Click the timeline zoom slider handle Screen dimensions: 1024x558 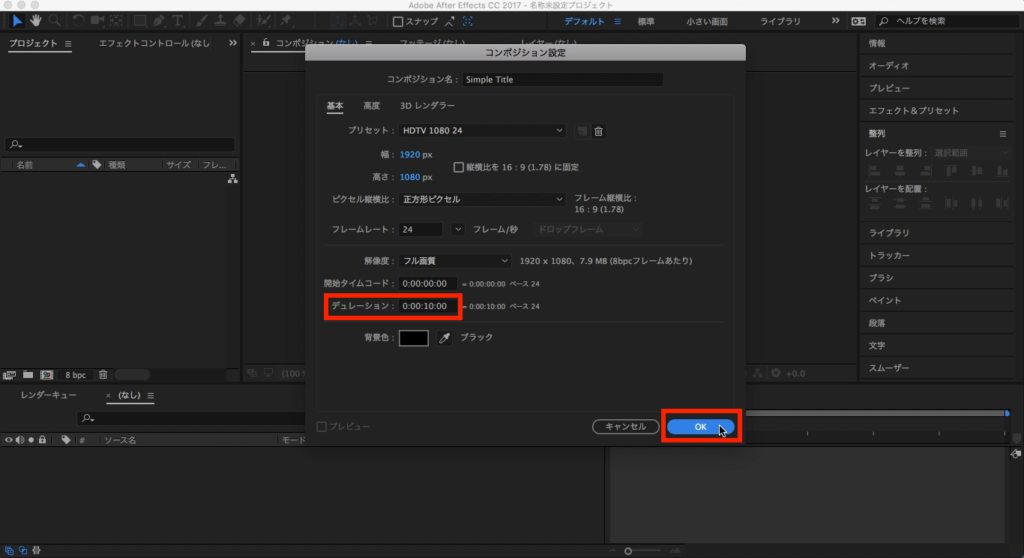pos(628,551)
